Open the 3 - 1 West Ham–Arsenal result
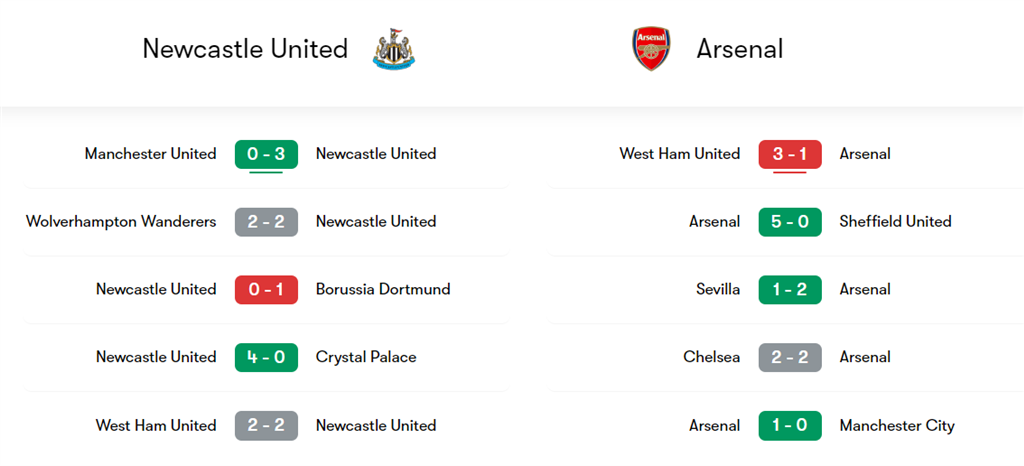The height and width of the screenshot is (466, 1024). [790, 154]
